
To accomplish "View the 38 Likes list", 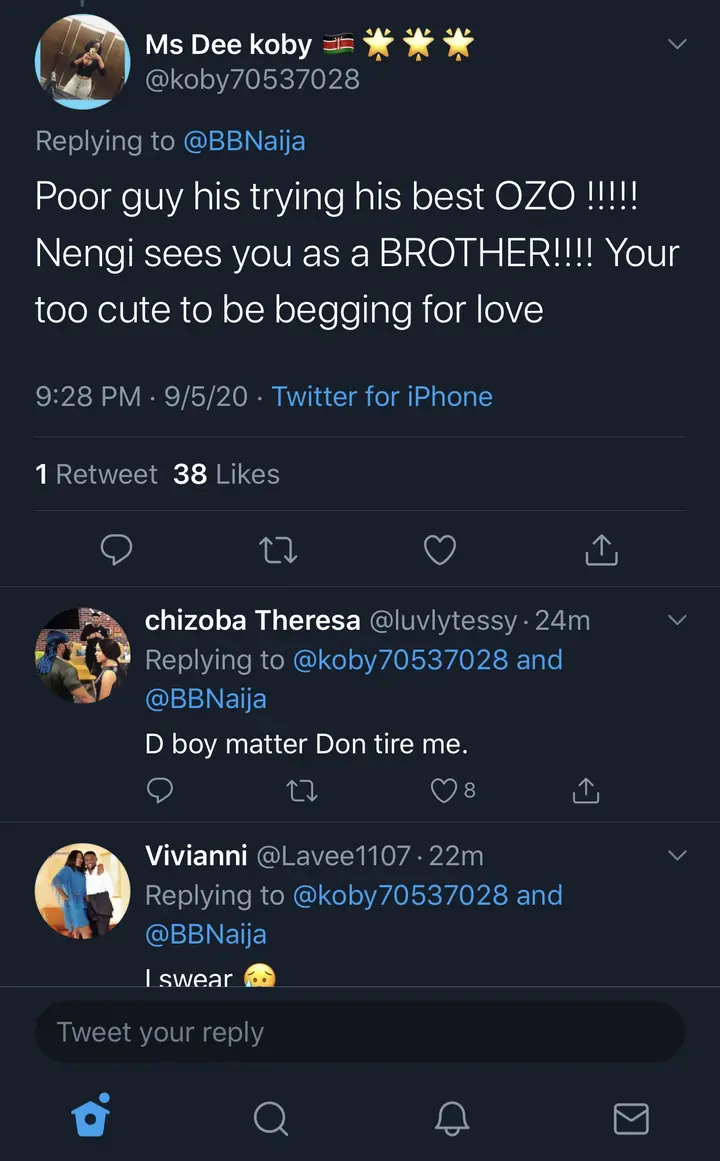I will click(x=226, y=474).
